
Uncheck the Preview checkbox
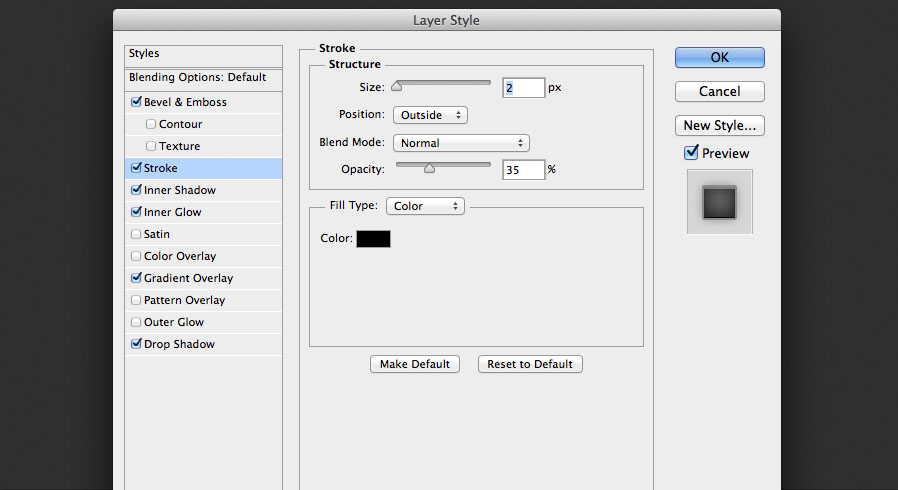[x=691, y=153]
